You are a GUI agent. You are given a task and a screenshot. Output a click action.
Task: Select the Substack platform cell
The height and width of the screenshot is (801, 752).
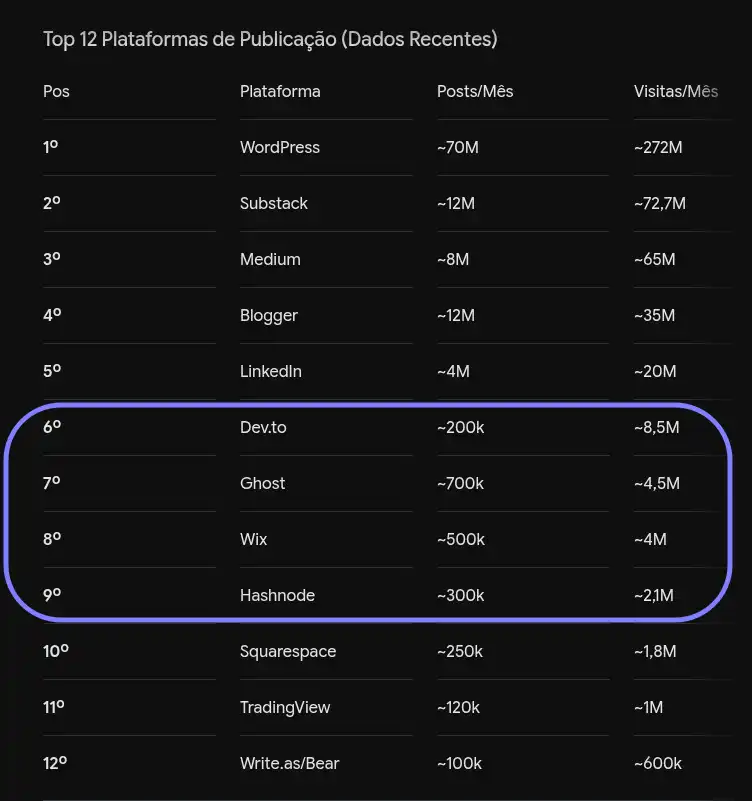click(x=274, y=203)
